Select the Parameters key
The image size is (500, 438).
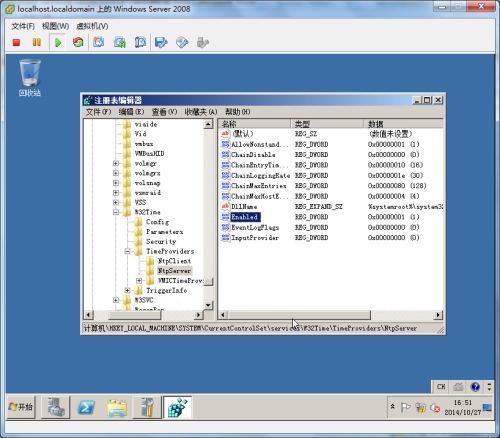pyautogui.click(x=165, y=232)
